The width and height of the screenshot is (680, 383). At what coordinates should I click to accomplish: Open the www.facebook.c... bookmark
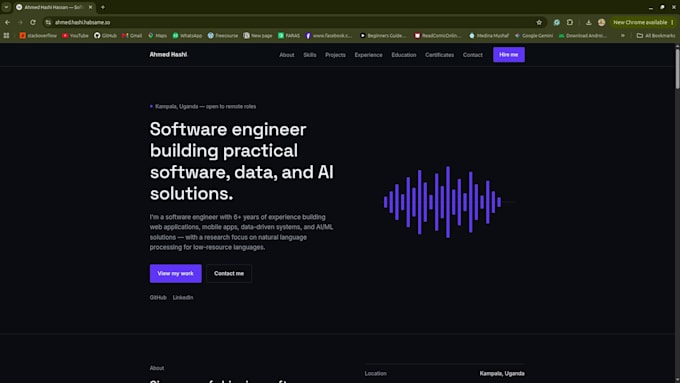click(329, 36)
